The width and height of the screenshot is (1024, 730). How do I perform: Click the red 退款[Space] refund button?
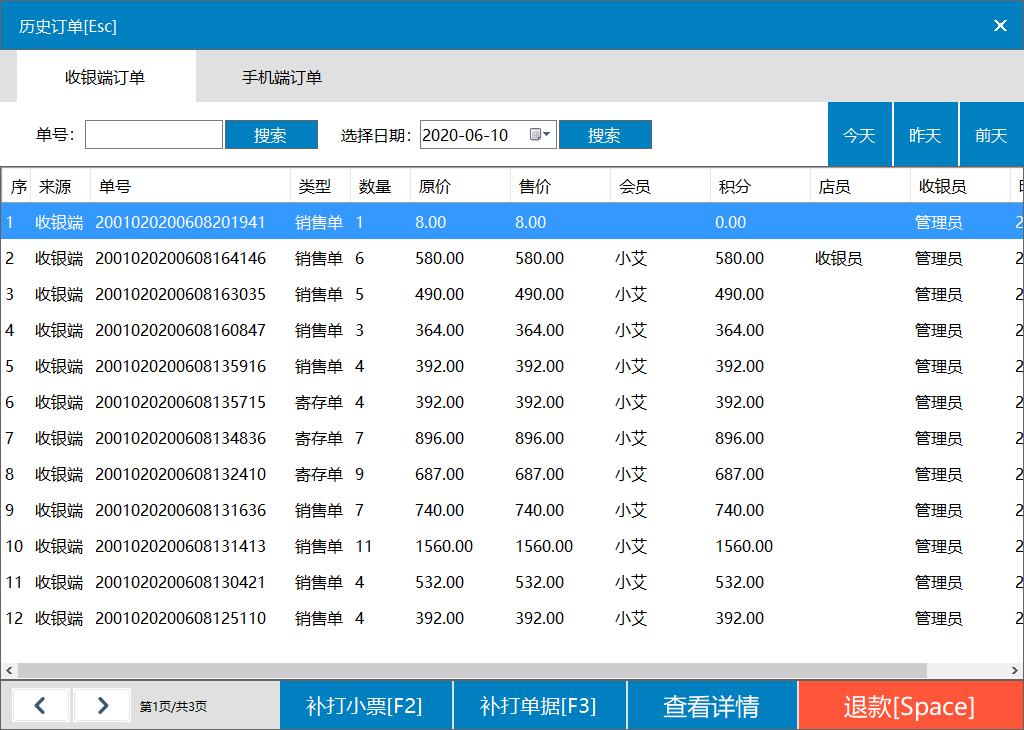click(x=909, y=706)
